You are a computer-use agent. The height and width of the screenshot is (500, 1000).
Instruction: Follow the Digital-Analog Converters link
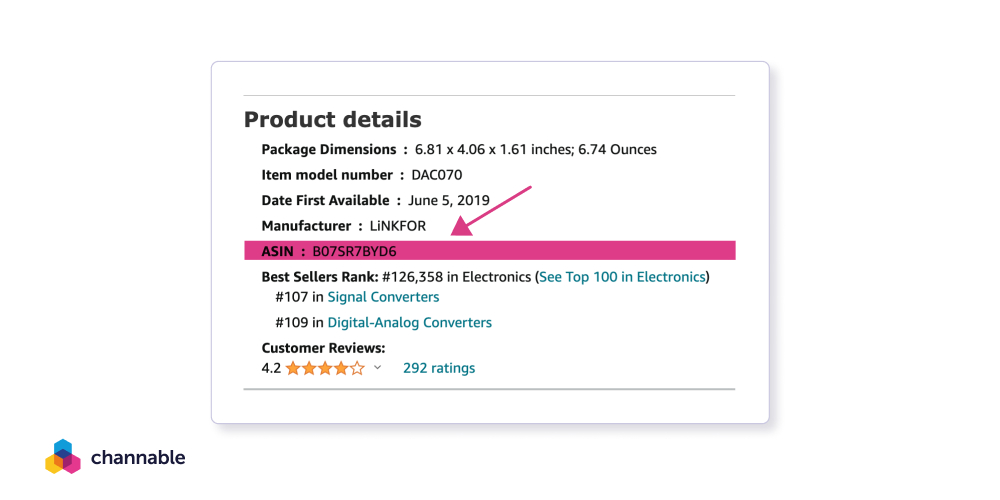(409, 322)
